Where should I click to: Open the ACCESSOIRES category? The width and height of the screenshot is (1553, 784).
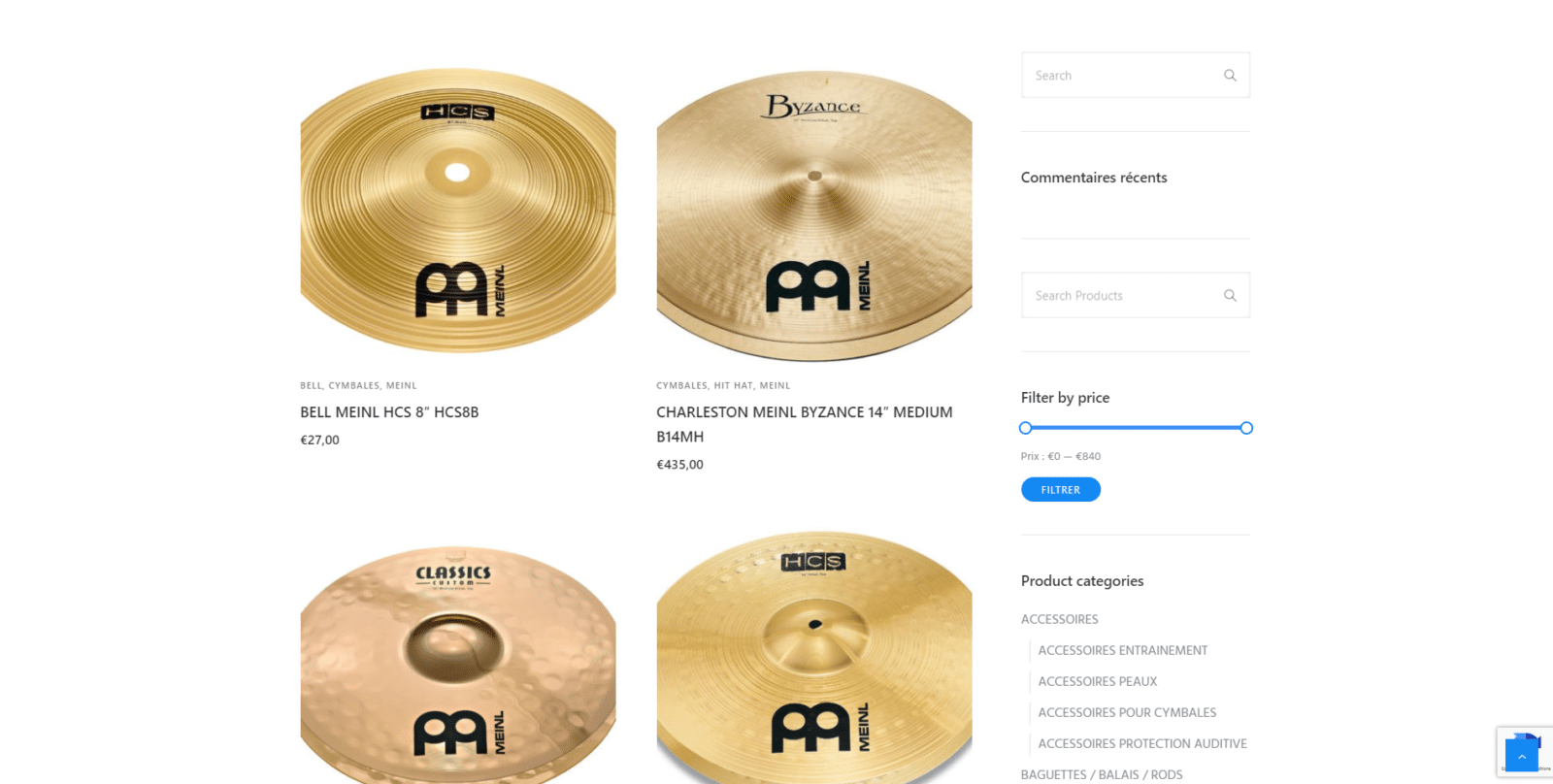(x=1059, y=619)
